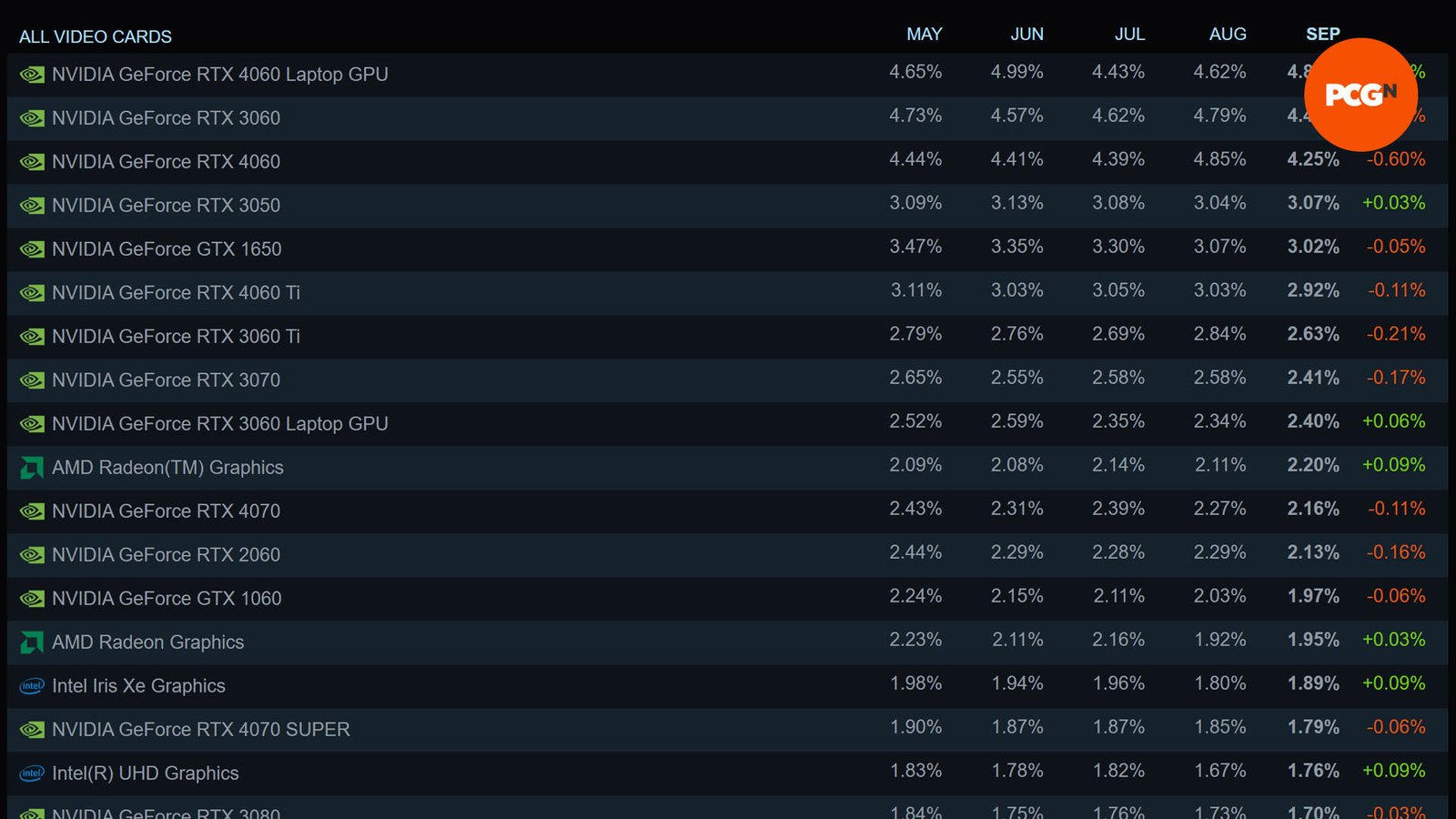Open the NVIDIA GeForce RTX 3070 row

tap(727, 380)
